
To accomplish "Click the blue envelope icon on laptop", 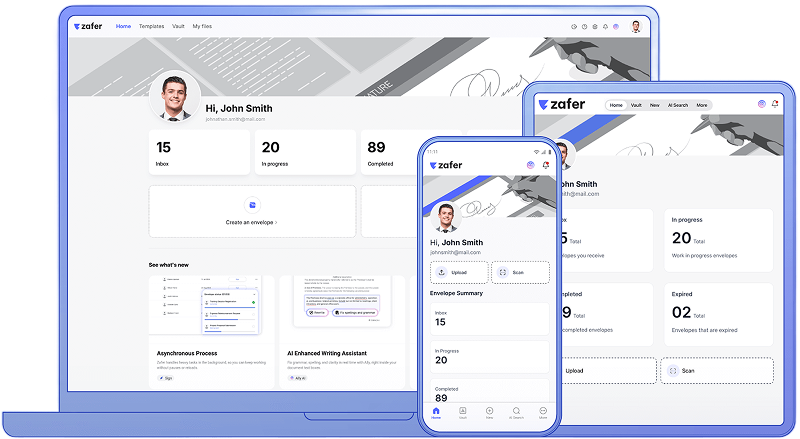I will coord(252,205).
